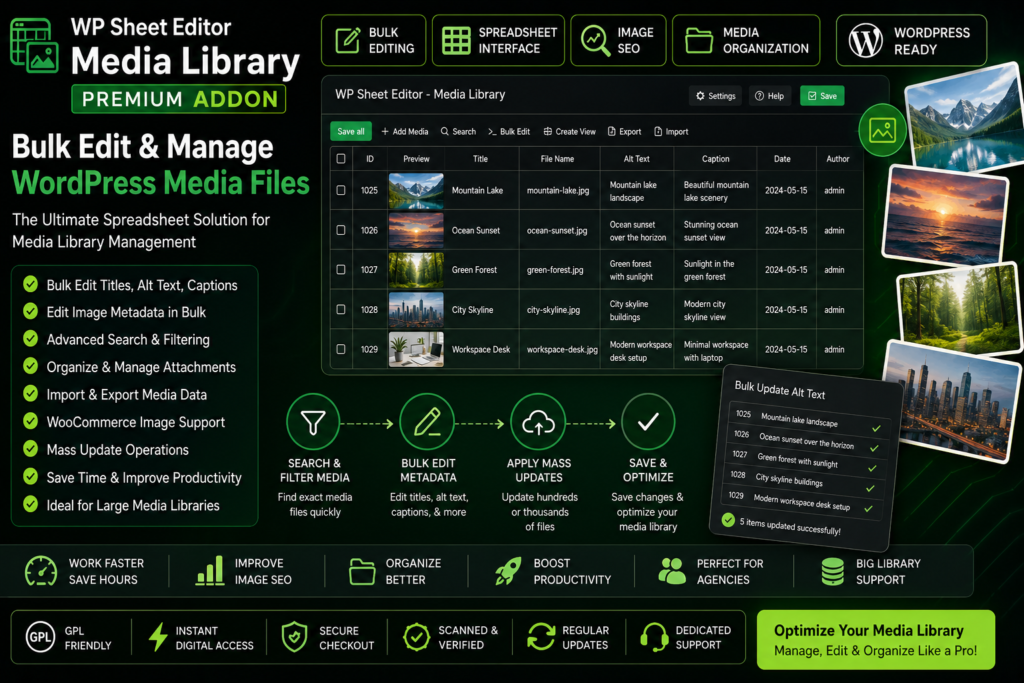Image resolution: width=1024 pixels, height=683 pixels.
Task: Click Export in the toolbar
Action: coord(624,131)
